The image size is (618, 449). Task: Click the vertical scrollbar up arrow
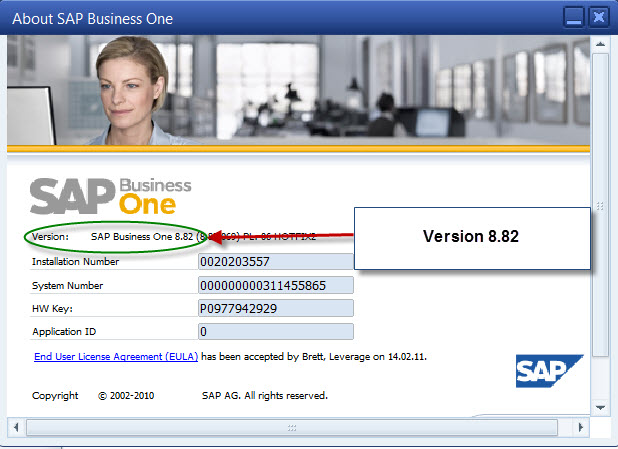tap(600, 45)
